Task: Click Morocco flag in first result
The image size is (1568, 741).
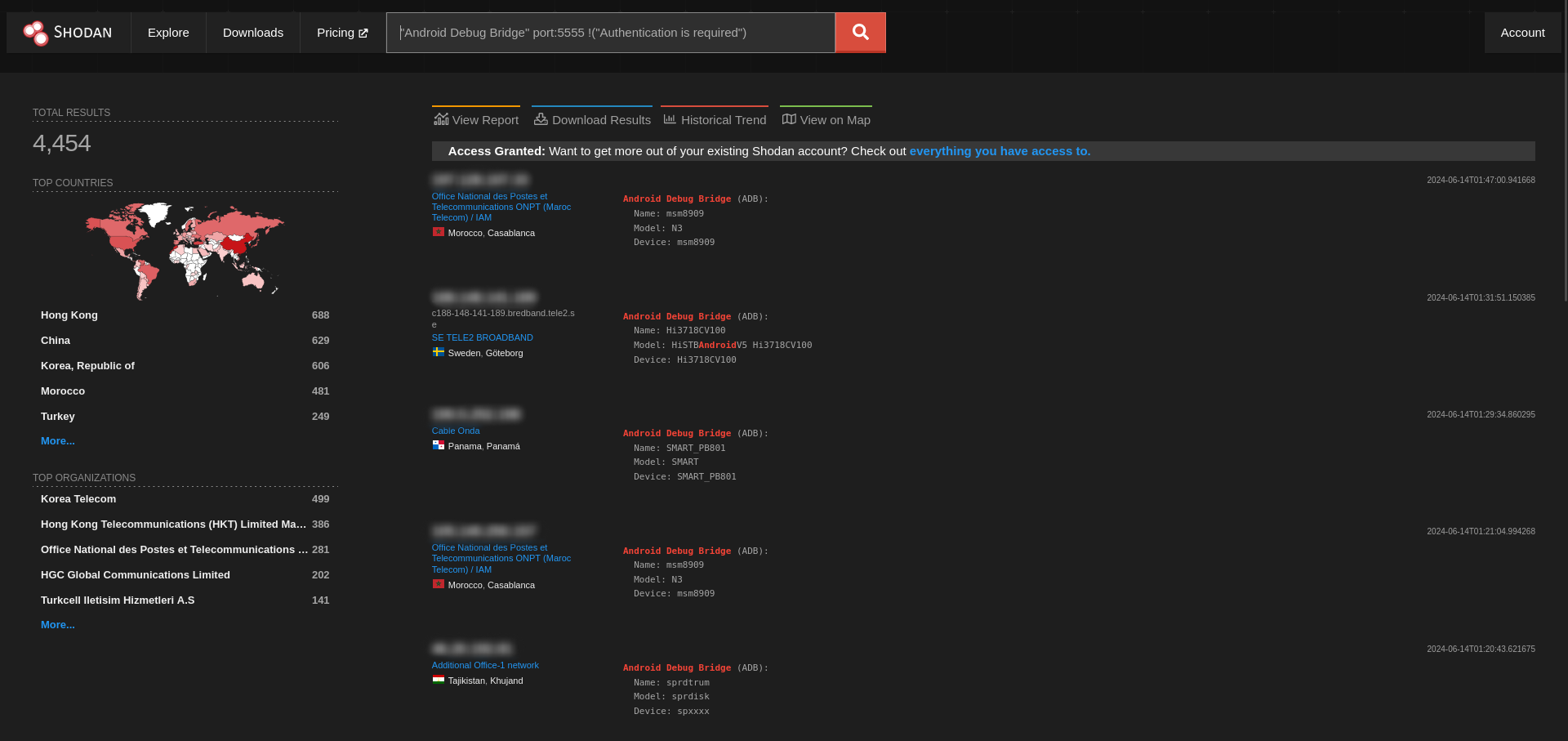Action: pyautogui.click(x=439, y=232)
